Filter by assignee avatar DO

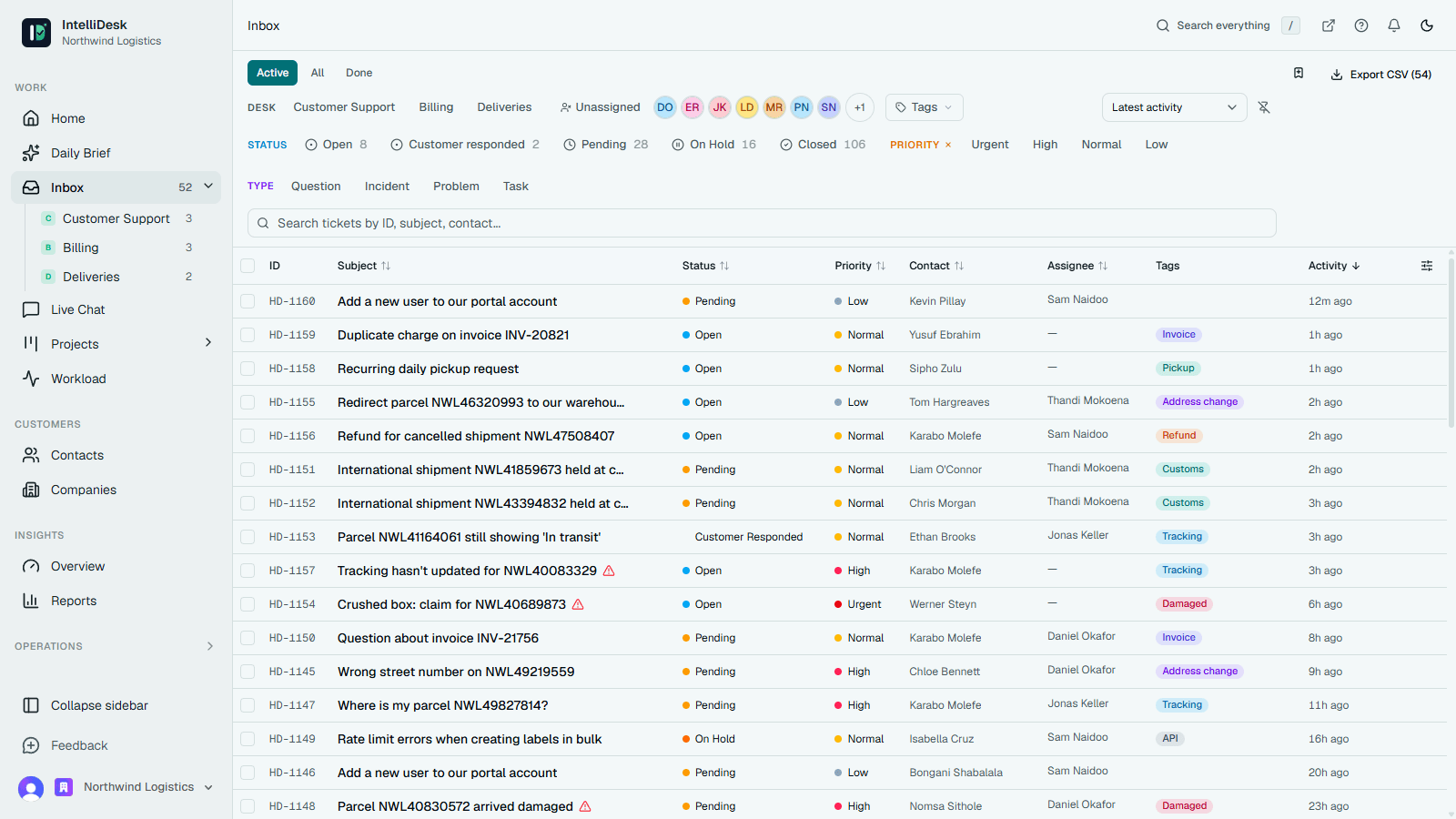[665, 107]
